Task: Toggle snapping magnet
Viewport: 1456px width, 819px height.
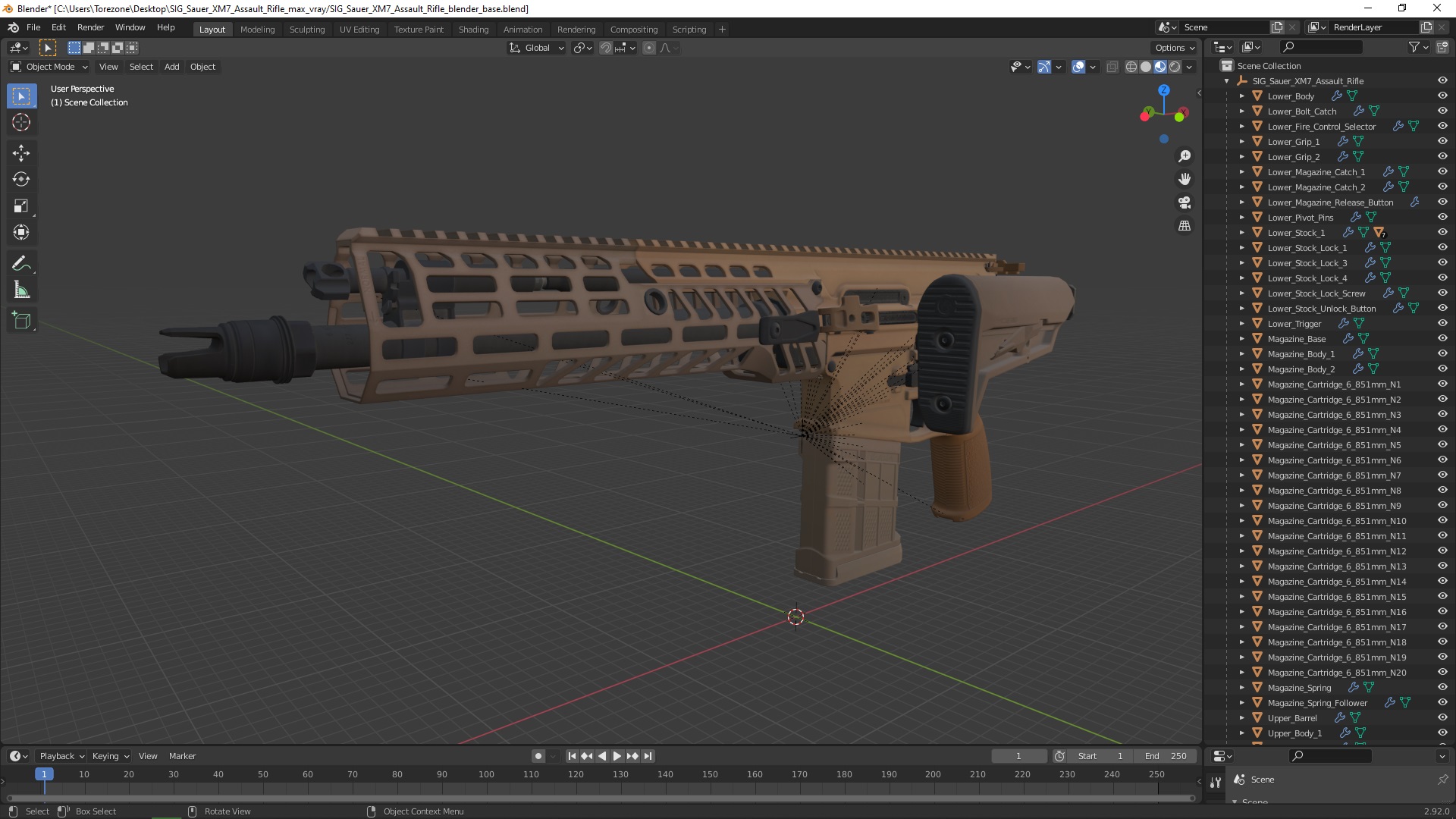Action: (x=605, y=48)
